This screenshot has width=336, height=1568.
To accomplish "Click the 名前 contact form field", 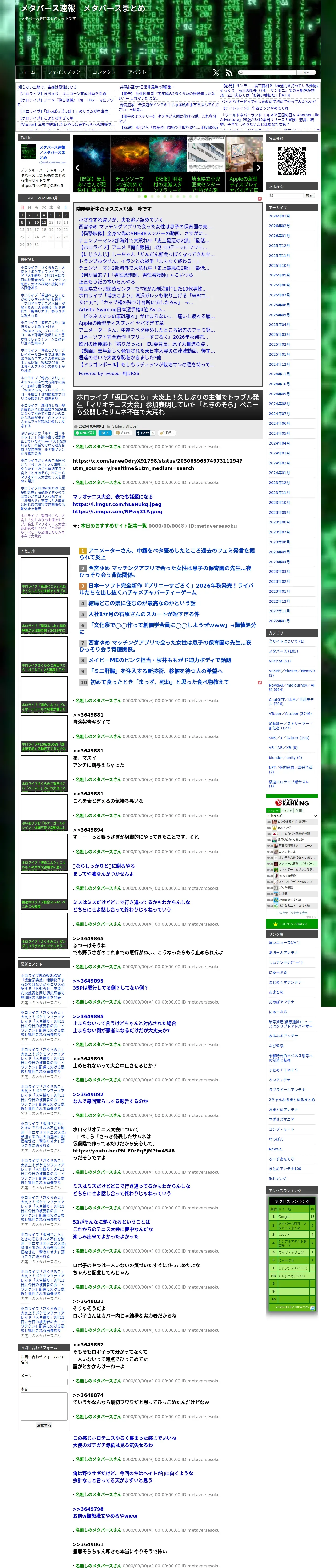I will (x=44, y=1368).
